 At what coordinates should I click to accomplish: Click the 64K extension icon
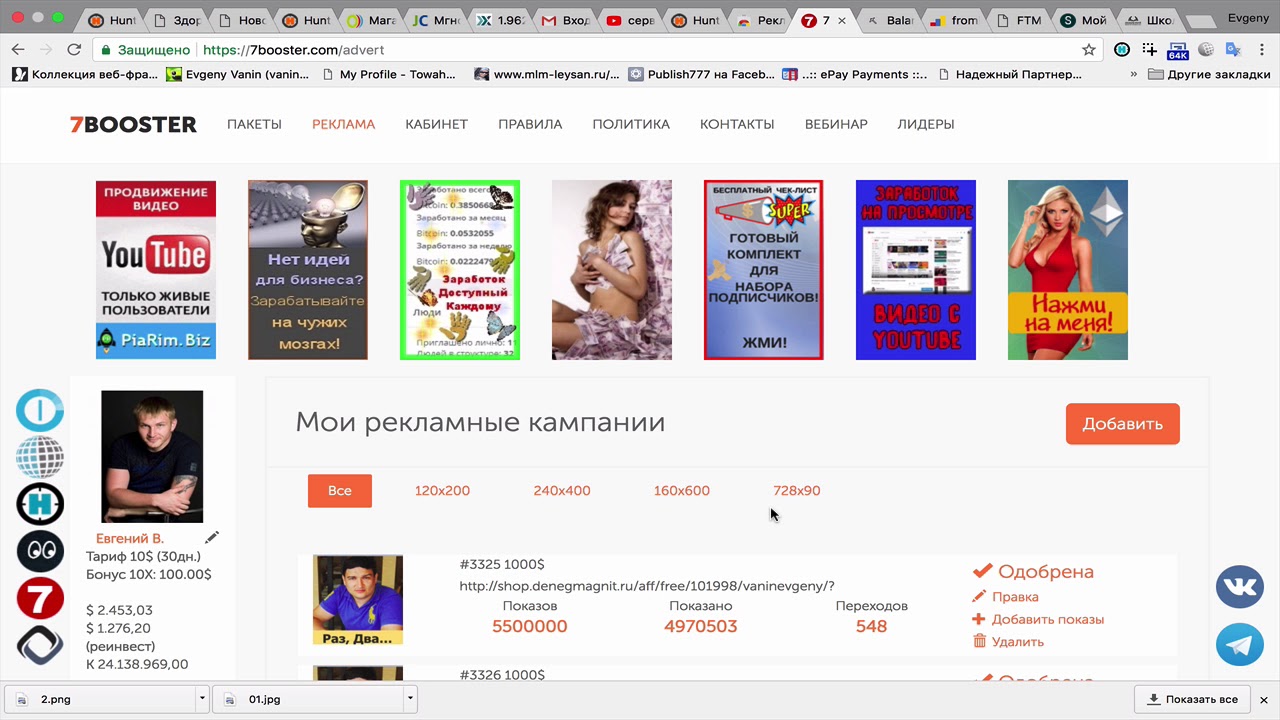pos(1178,49)
